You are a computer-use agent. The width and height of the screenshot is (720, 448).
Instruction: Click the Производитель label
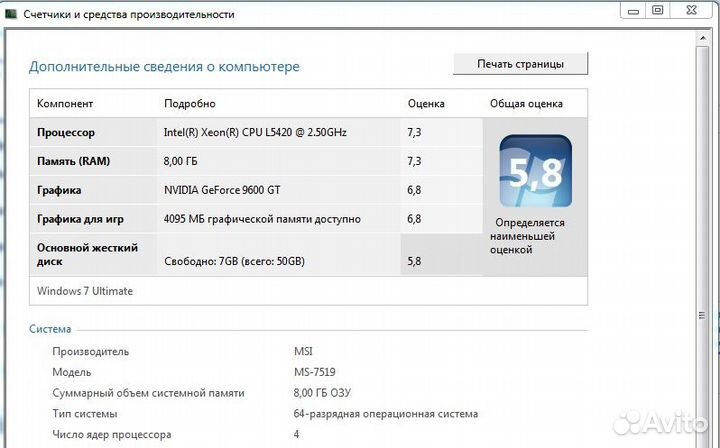click(90, 352)
